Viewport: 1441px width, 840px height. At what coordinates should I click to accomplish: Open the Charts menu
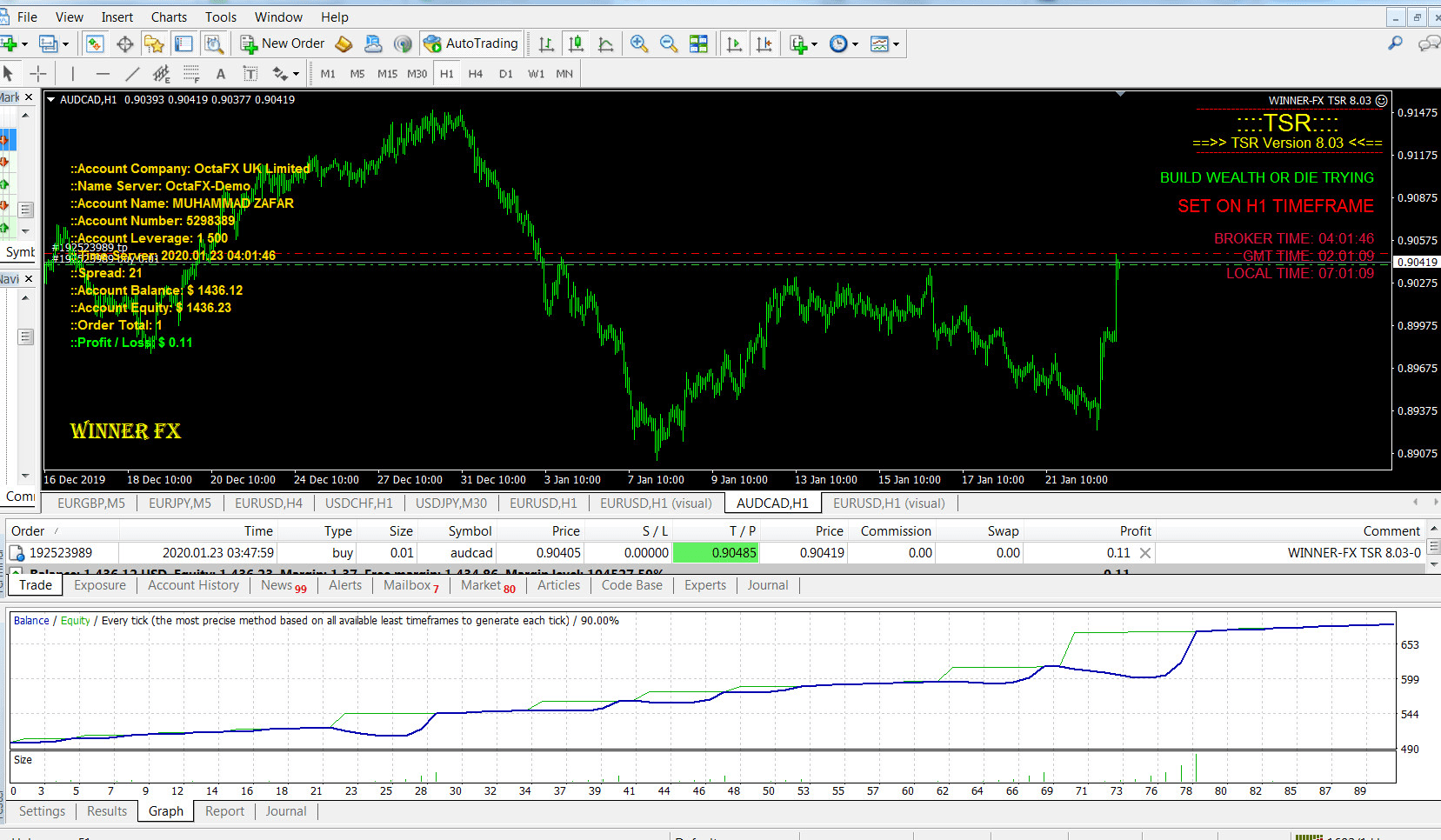tap(169, 17)
